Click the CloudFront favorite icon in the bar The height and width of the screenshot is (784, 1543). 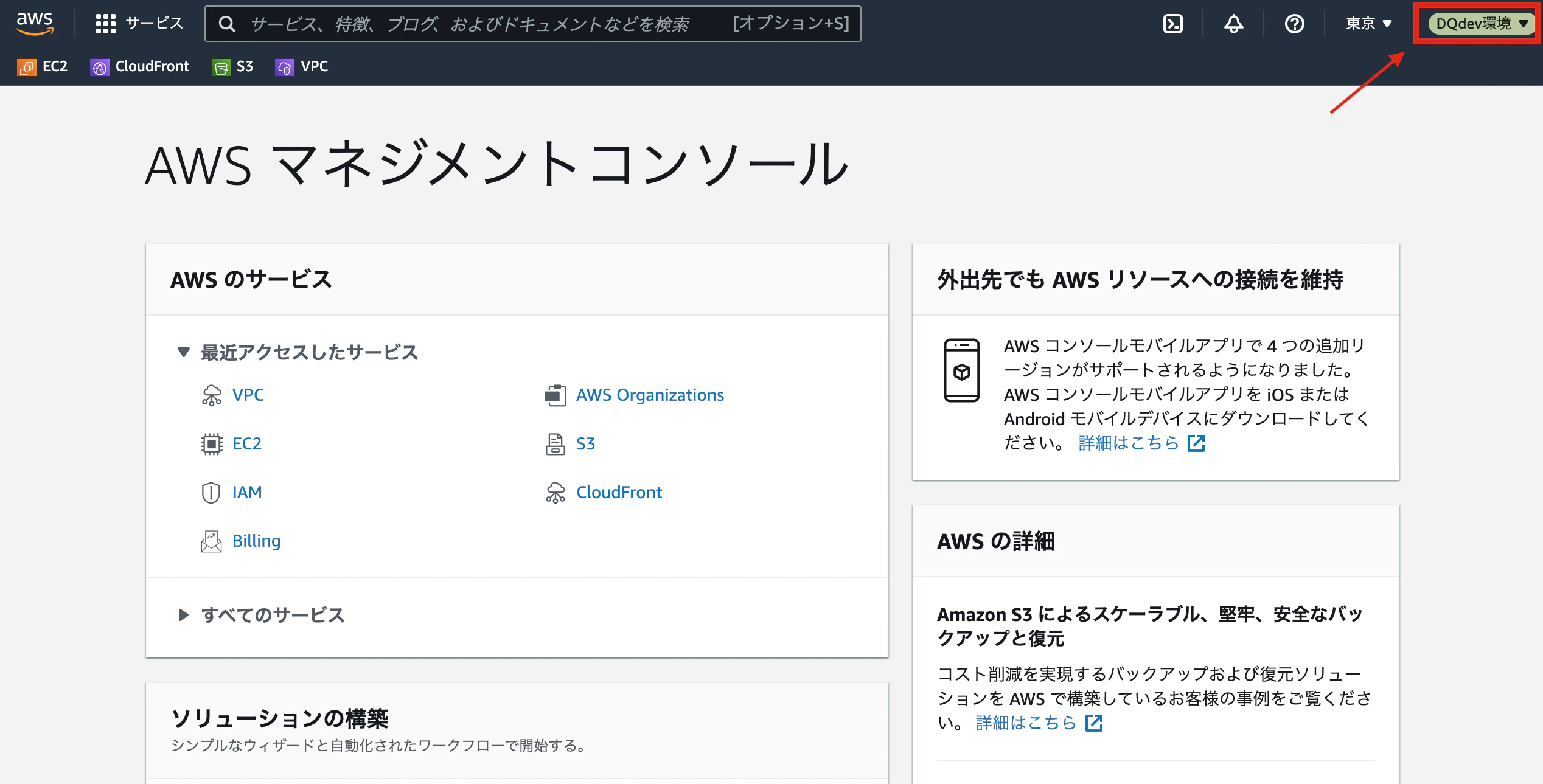pos(99,67)
